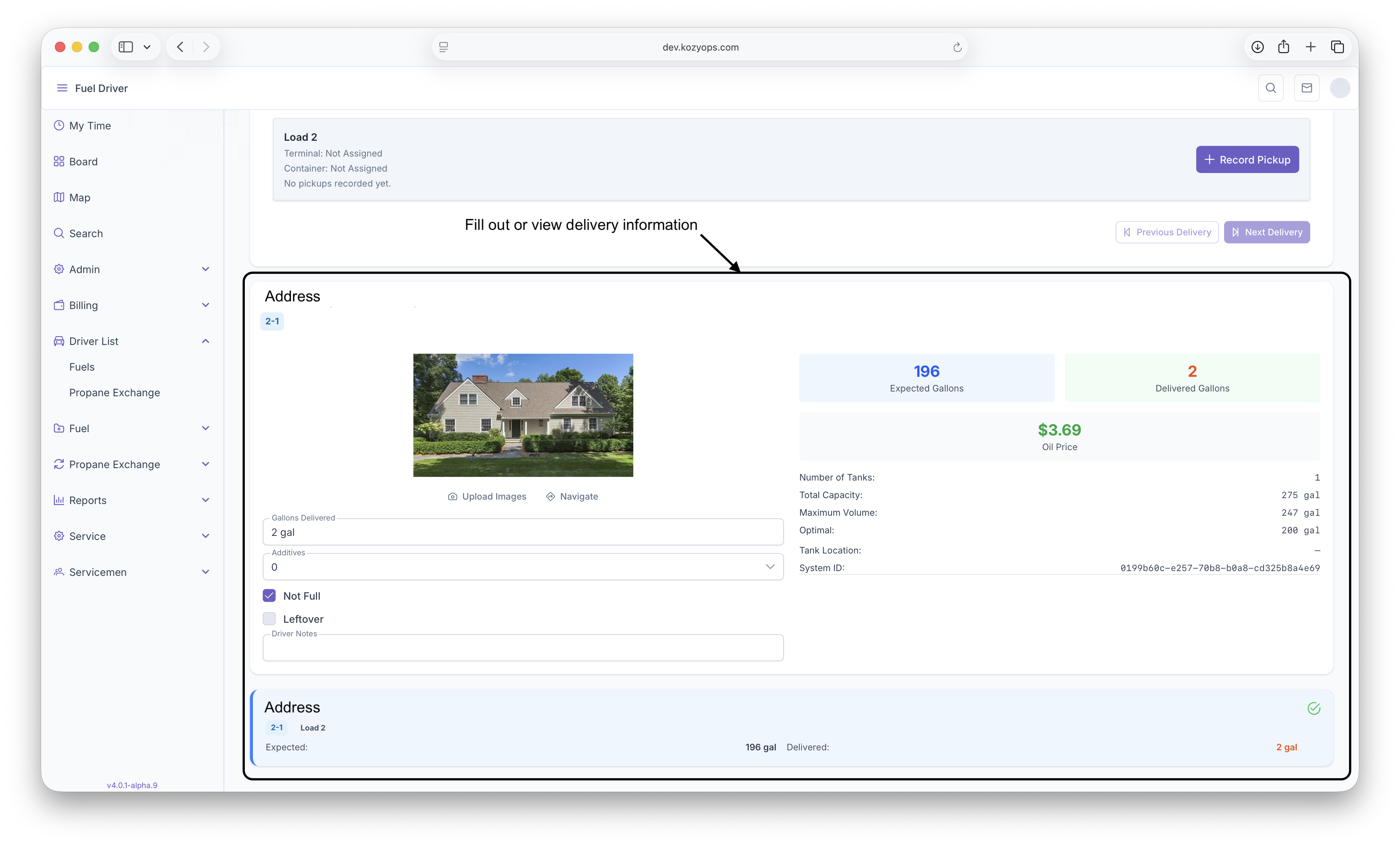The width and height of the screenshot is (1400, 846).
Task: Click the Safari share icon
Action: pos(1283,47)
